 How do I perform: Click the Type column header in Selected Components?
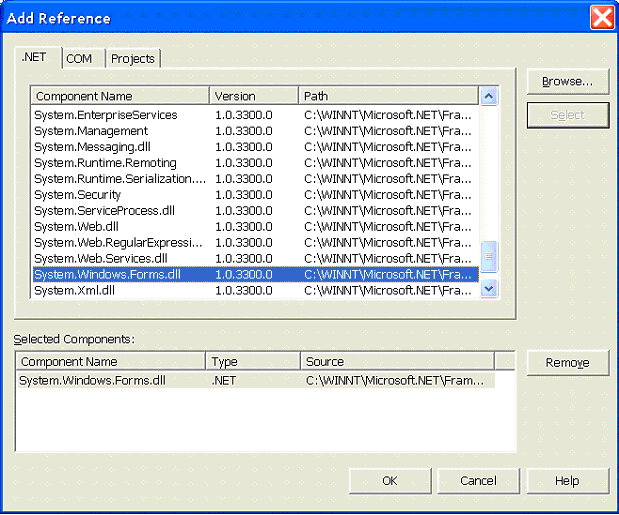pos(253,361)
